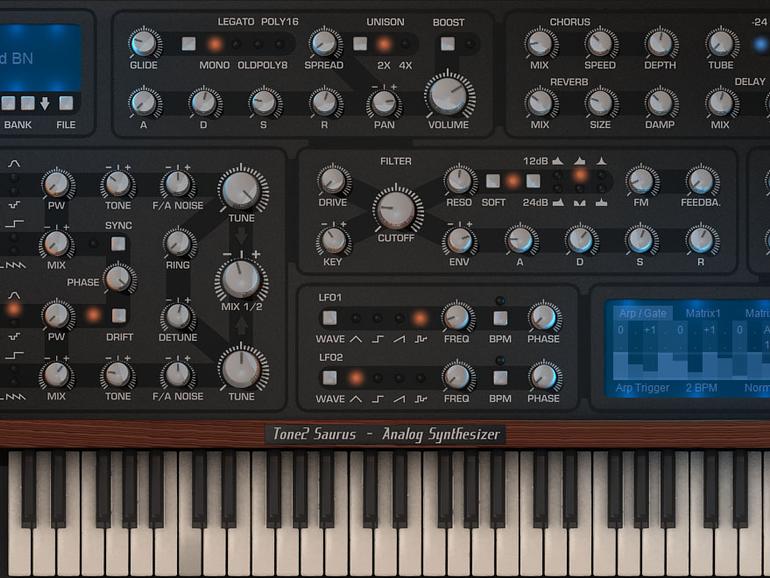Toggle LFO1 BPM sync button
Viewport: 770px width, 578px height.
click(500, 318)
